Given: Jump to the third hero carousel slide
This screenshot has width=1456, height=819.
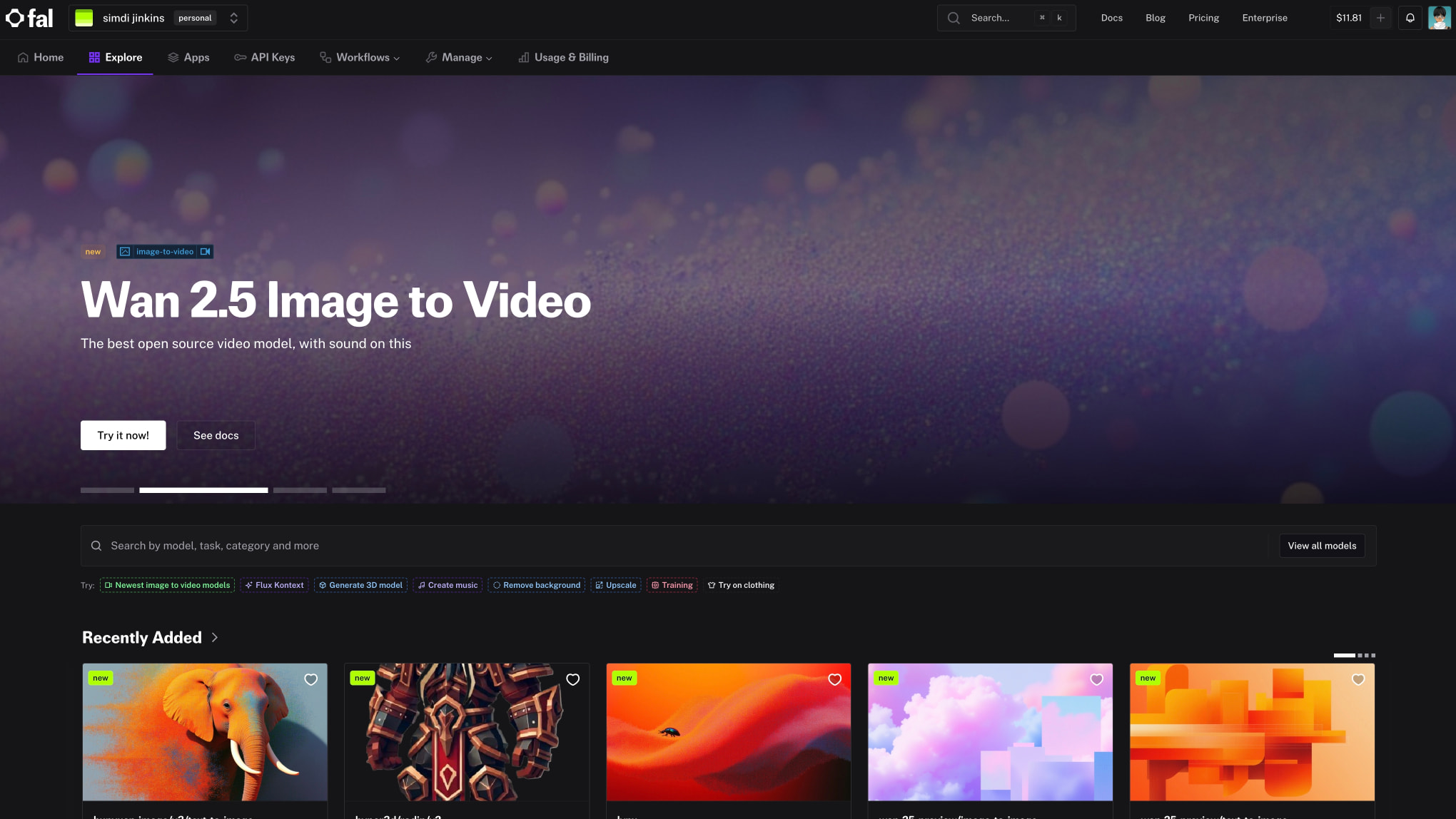Looking at the screenshot, I should click(x=300, y=490).
